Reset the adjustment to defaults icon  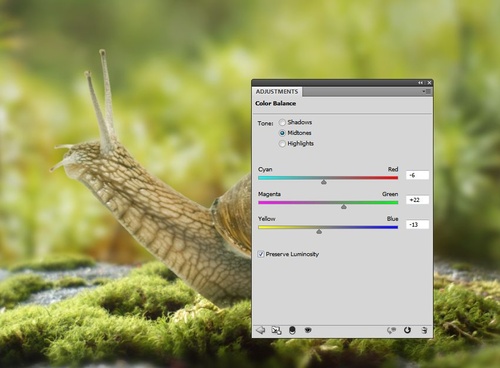pyautogui.click(x=407, y=330)
